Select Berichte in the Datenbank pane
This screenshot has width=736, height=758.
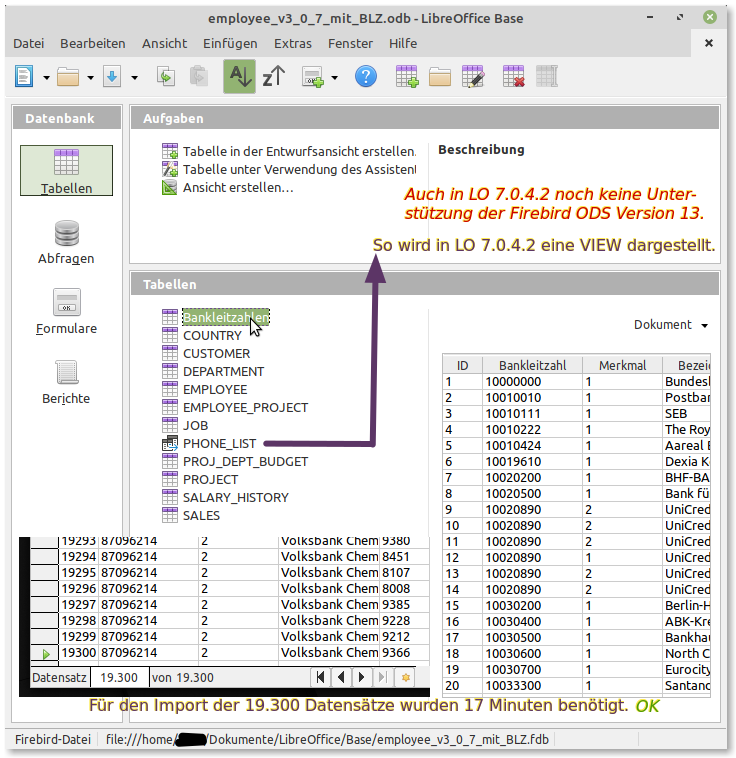pos(66,382)
